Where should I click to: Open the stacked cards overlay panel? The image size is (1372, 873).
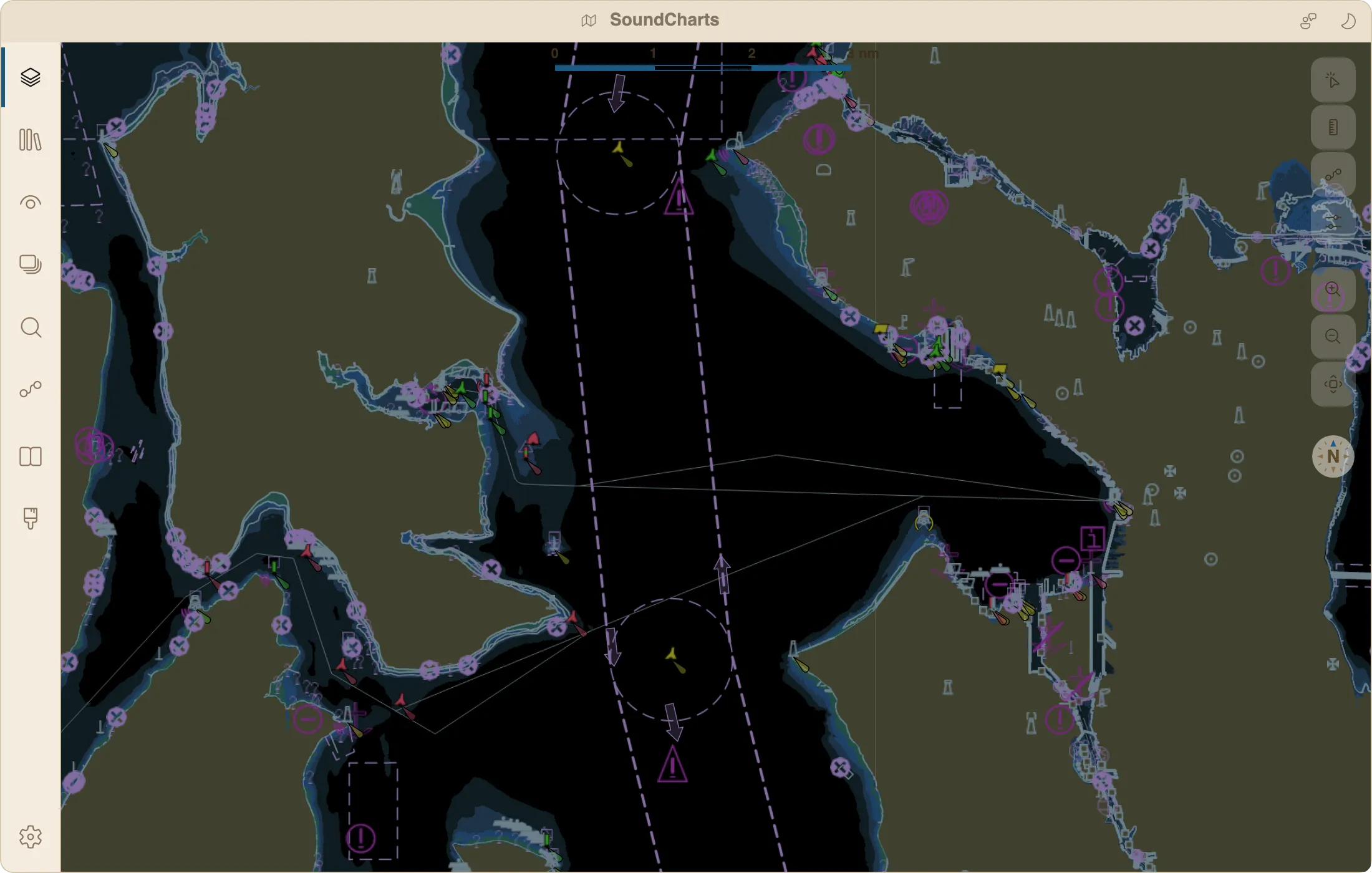[31, 264]
